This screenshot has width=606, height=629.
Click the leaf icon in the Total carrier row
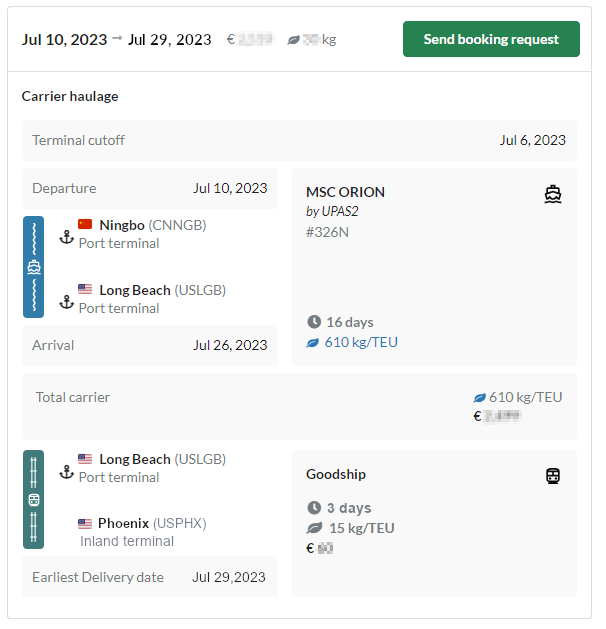click(x=479, y=397)
